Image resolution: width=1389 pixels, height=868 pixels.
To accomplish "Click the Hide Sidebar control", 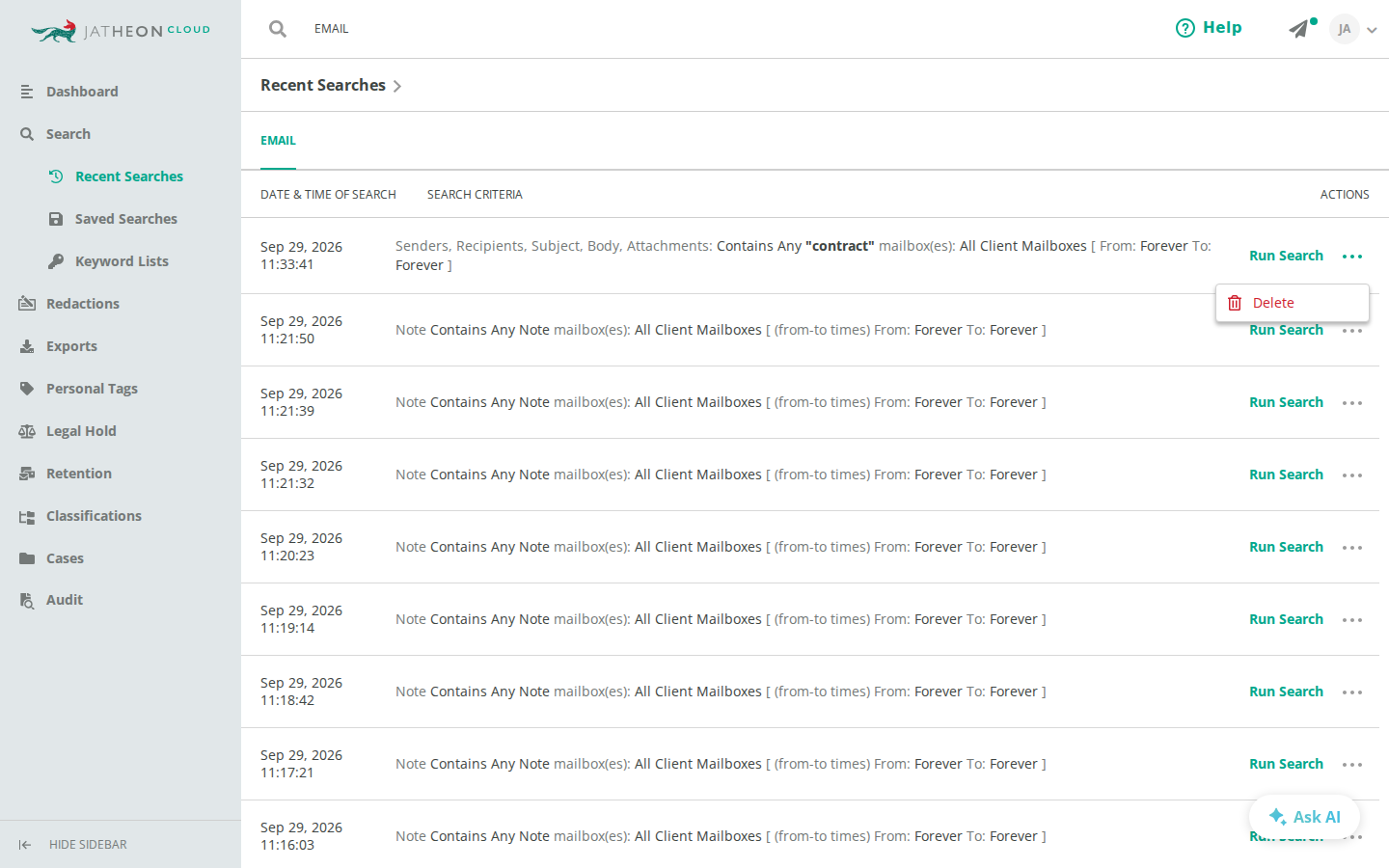I will (x=73, y=845).
